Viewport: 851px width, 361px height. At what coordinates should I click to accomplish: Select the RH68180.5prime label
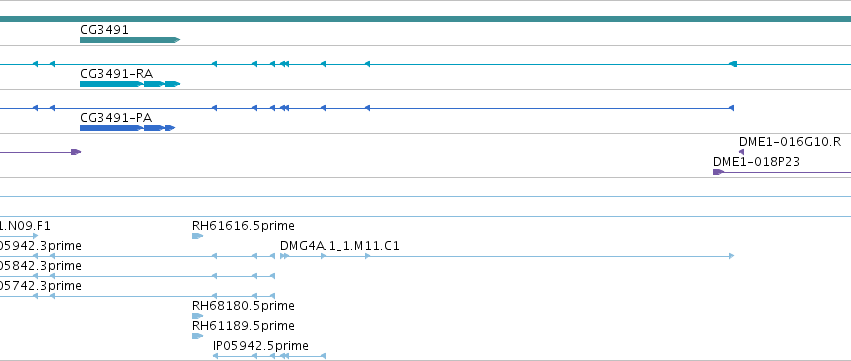pyautogui.click(x=243, y=306)
